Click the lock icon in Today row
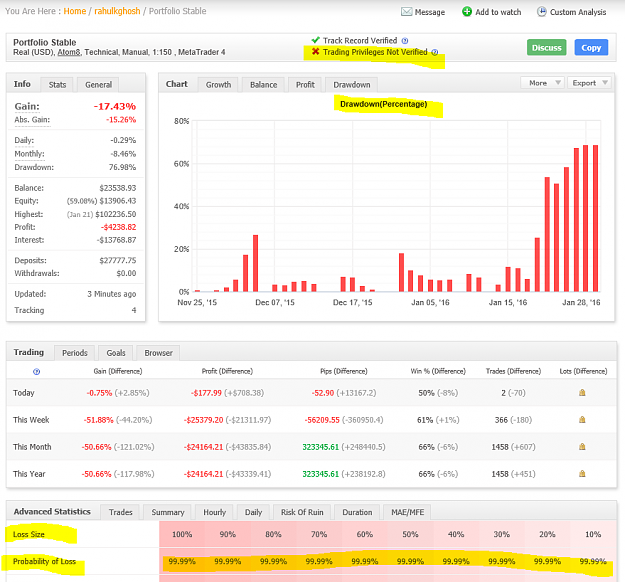 (582, 393)
